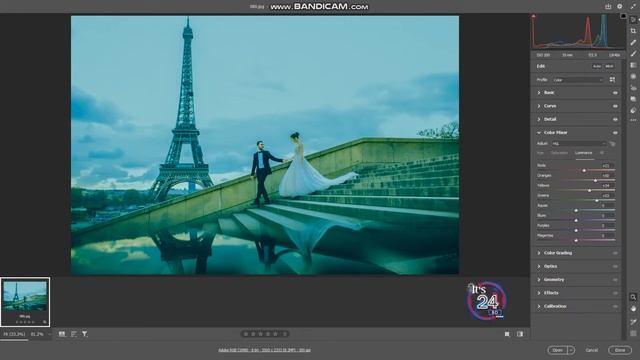Select the Healing tool
Screen dimensions: 640x360
tap(633, 42)
